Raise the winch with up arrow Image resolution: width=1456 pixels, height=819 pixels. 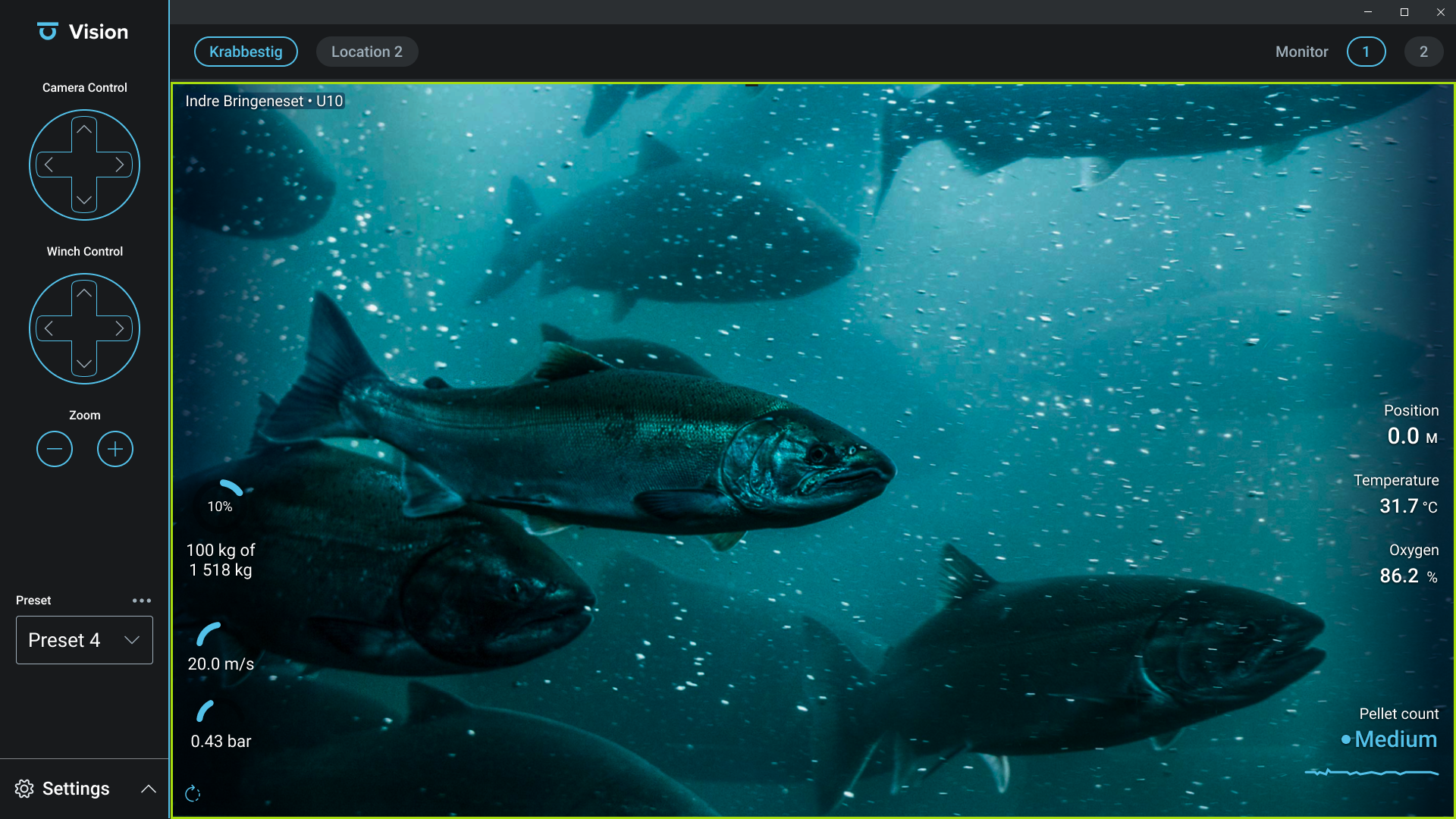coord(84,293)
